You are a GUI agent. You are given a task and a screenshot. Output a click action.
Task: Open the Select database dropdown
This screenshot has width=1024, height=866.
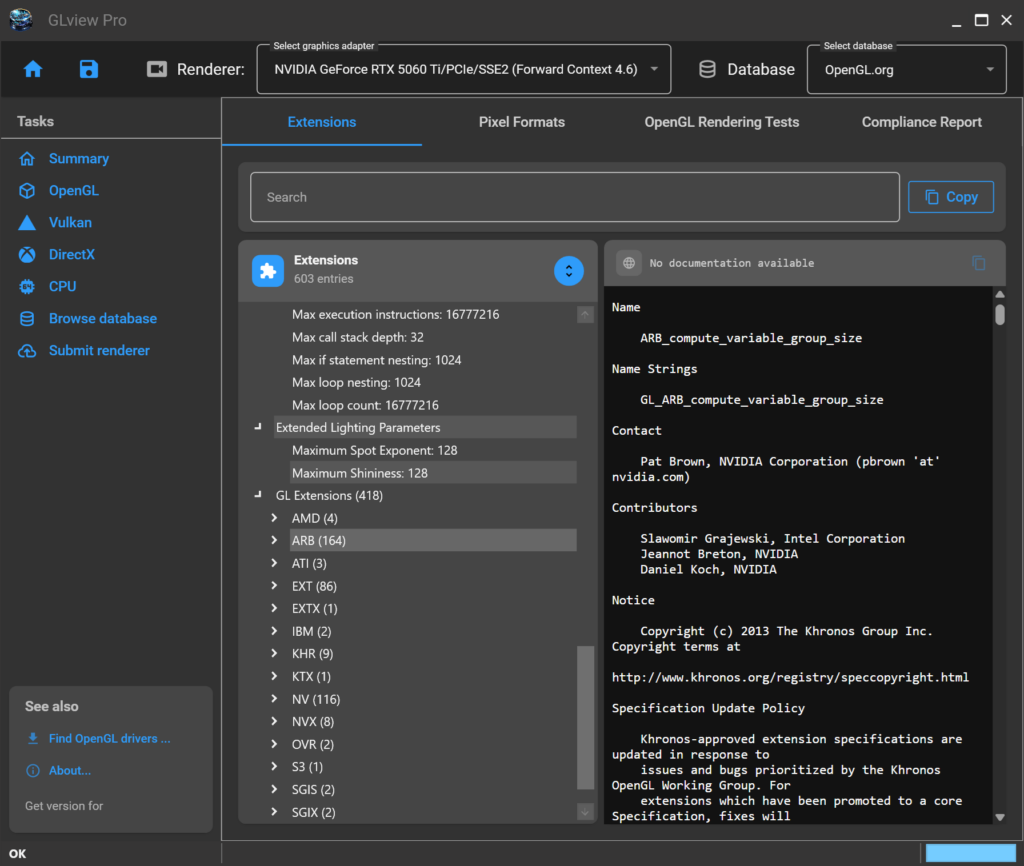click(908, 70)
